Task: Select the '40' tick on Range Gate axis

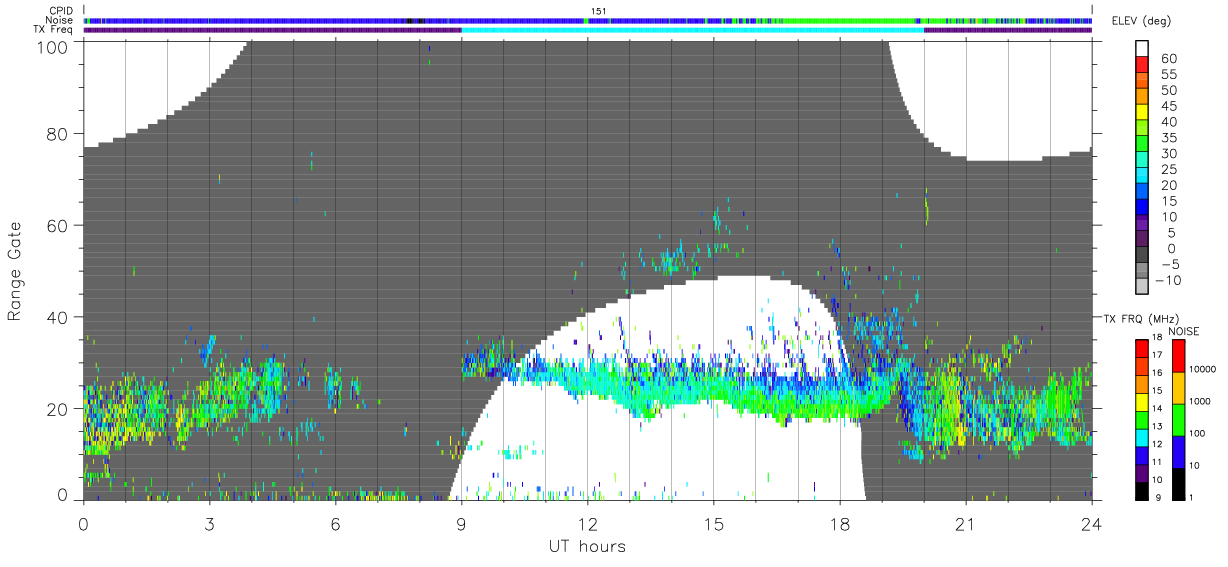Action: 58,317
